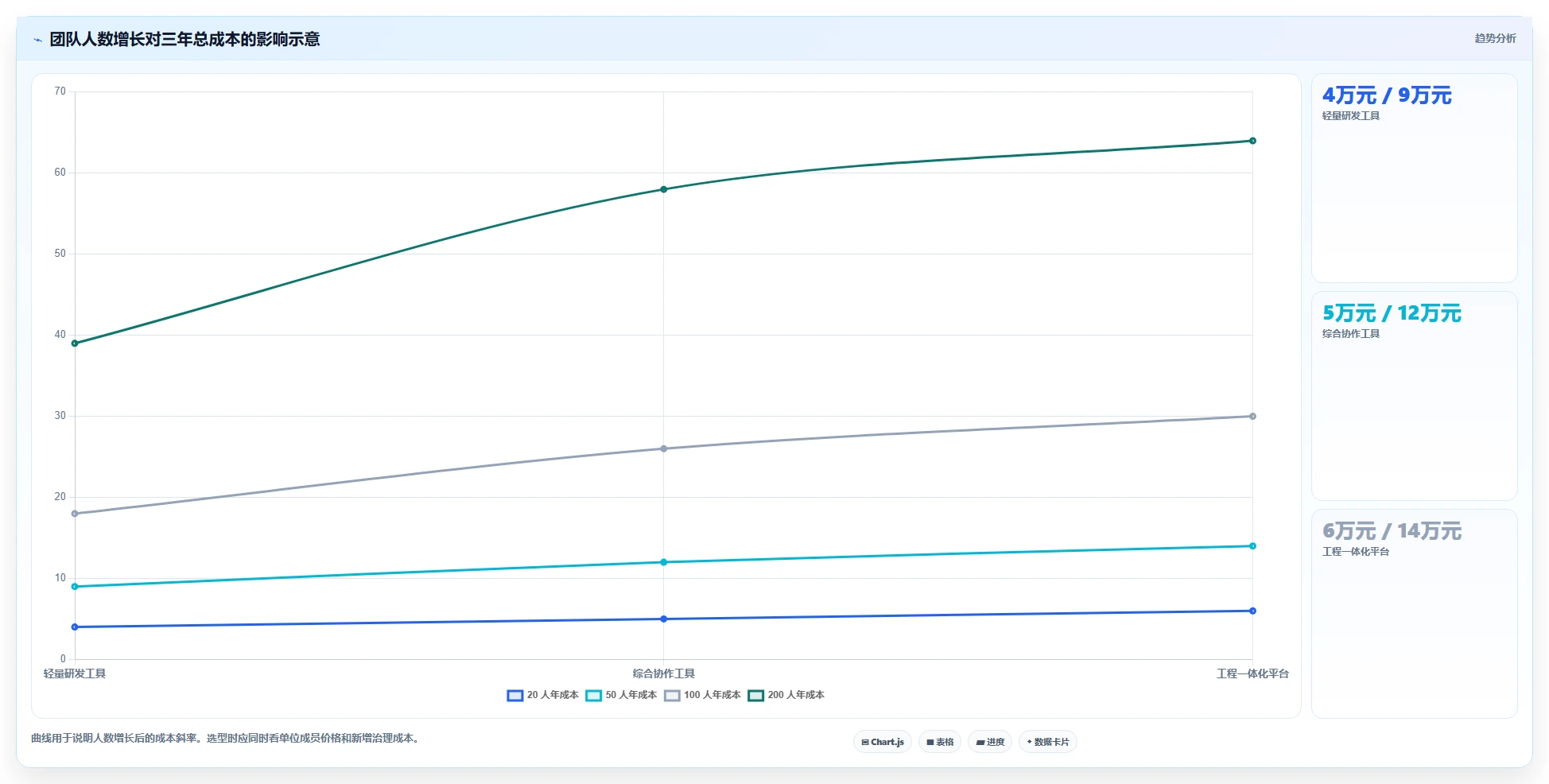Click the trend icon beside the chart title
The image size is (1549, 784).
(x=37, y=40)
